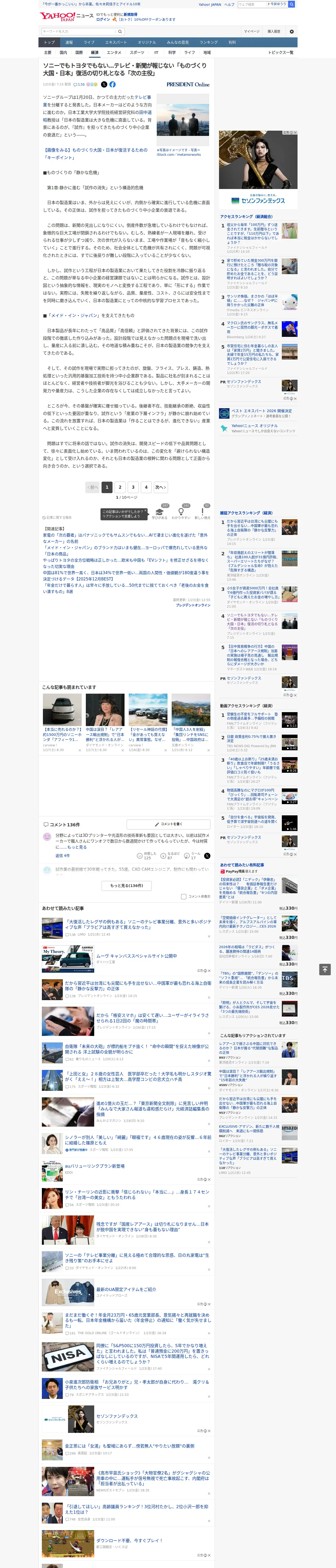Open the エンタメ category tab
Screen dimensions: 336x1568
[x=114, y=52]
